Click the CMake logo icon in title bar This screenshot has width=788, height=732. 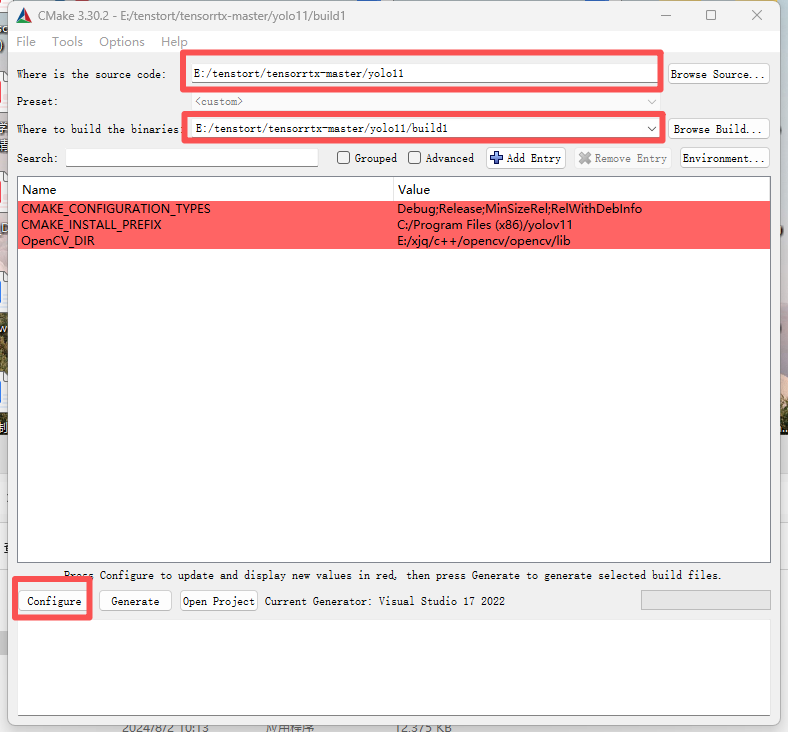click(x=24, y=16)
